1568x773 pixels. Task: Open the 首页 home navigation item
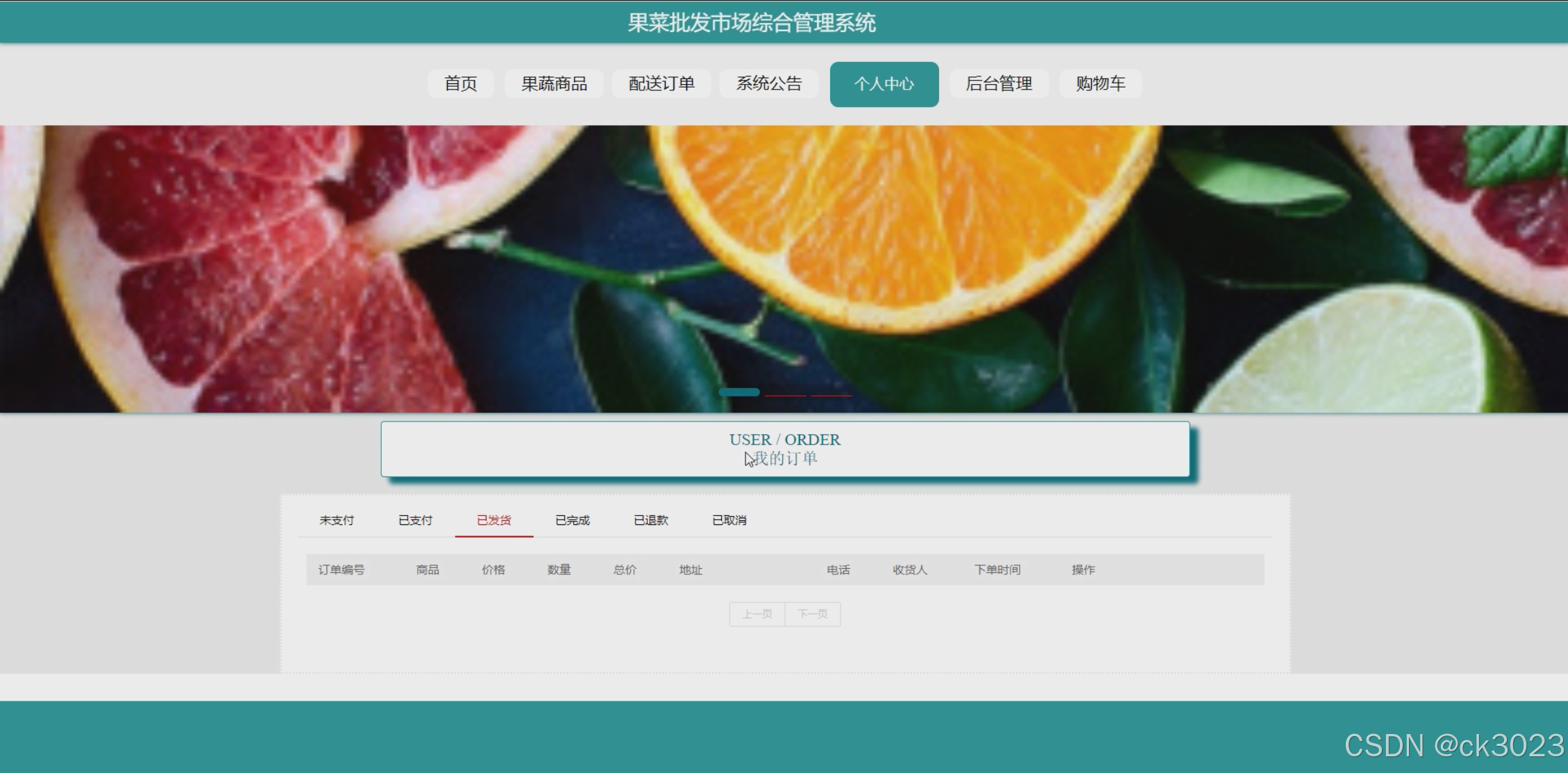(x=460, y=84)
